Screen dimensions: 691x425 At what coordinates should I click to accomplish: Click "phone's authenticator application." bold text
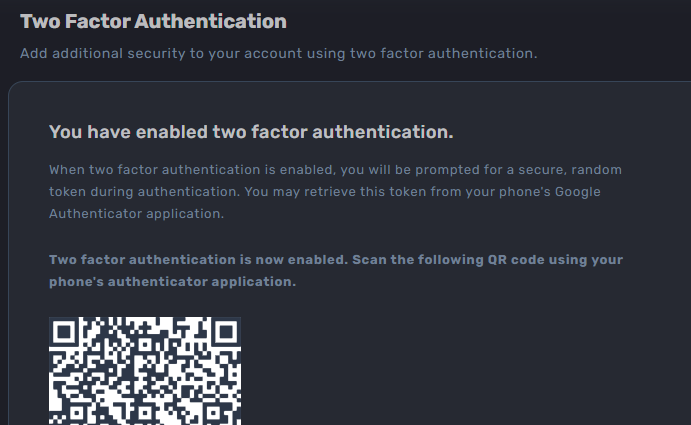click(x=172, y=281)
